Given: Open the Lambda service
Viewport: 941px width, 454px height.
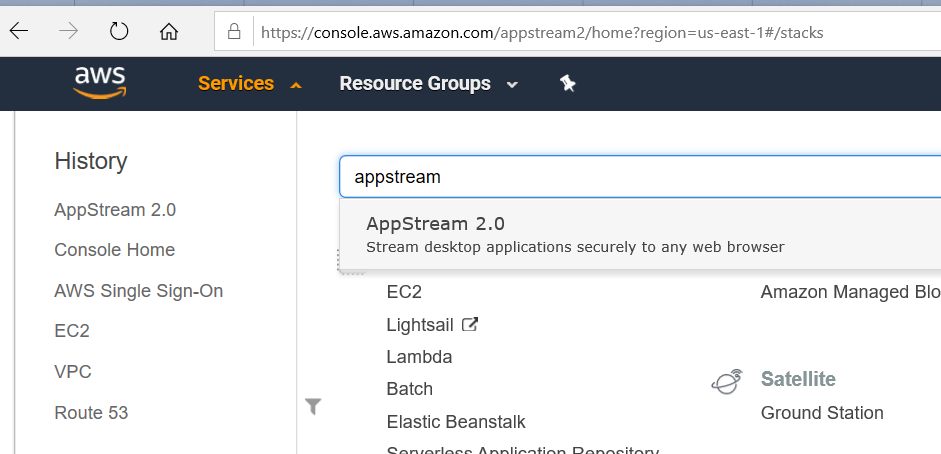Looking at the screenshot, I should [419, 357].
